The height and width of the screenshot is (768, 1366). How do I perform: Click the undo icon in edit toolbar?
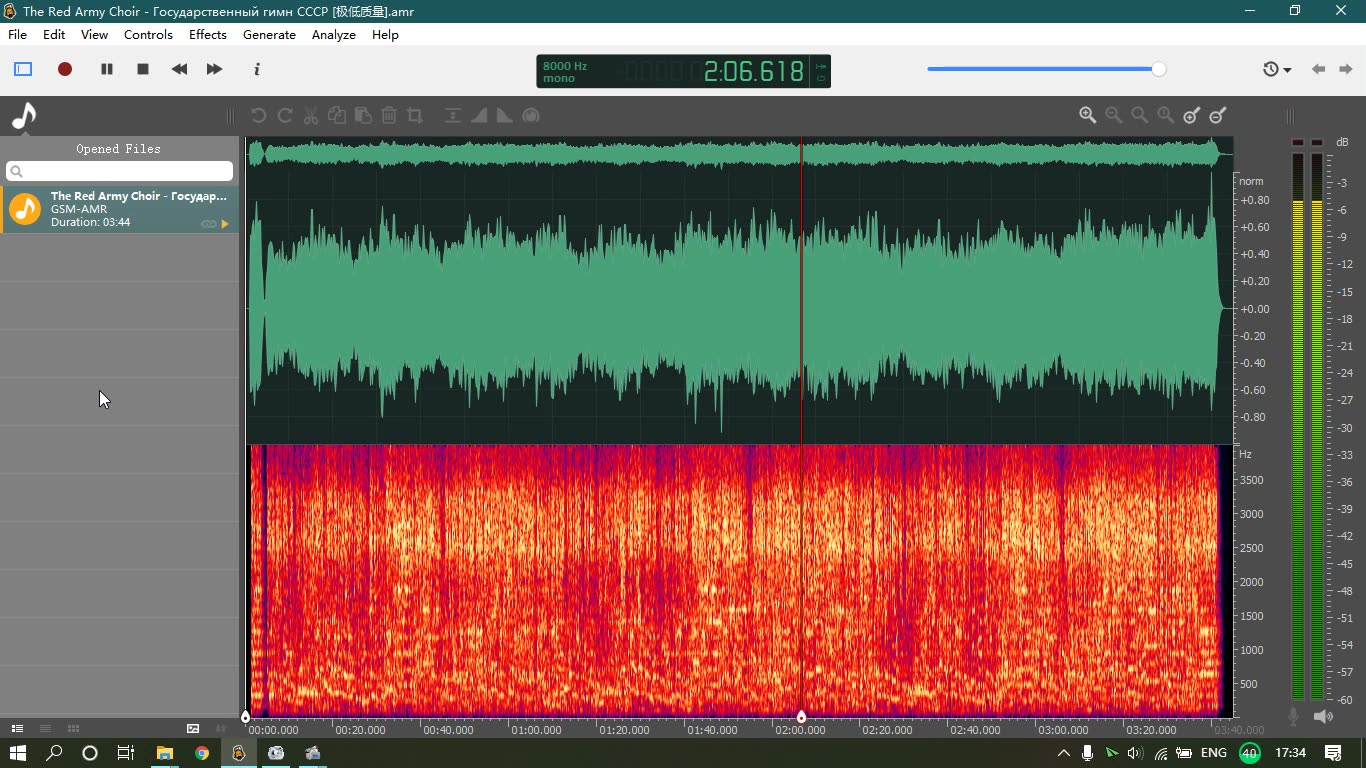click(258, 116)
